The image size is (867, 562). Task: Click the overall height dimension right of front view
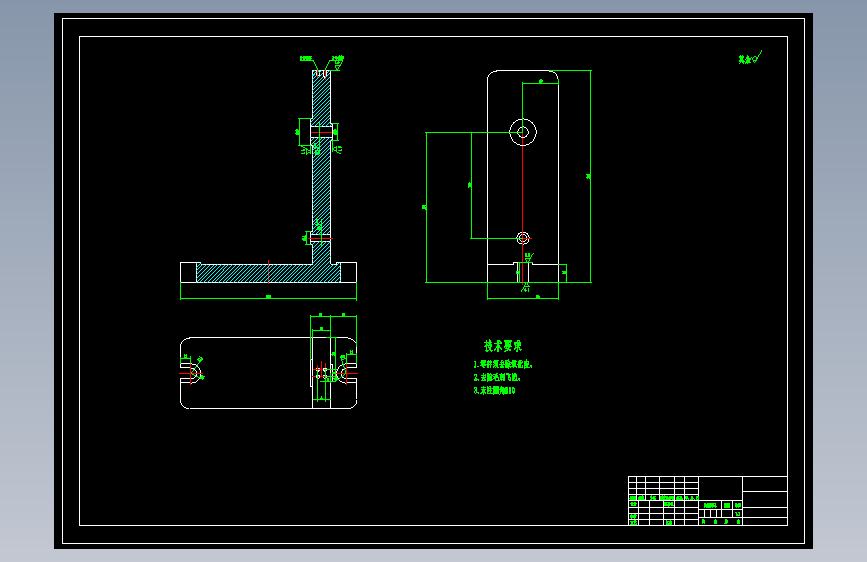(x=589, y=176)
